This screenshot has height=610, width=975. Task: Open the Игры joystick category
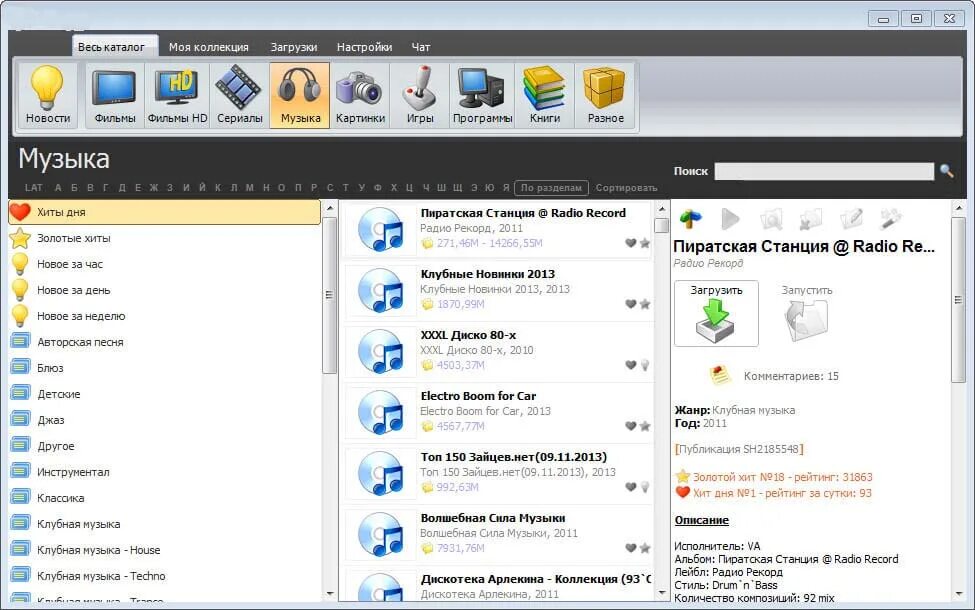pyautogui.click(x=420, y=95)
